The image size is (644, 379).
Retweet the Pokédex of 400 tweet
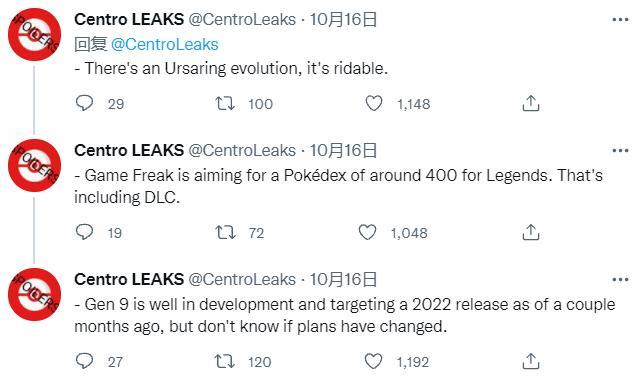(x=225, y=232)
